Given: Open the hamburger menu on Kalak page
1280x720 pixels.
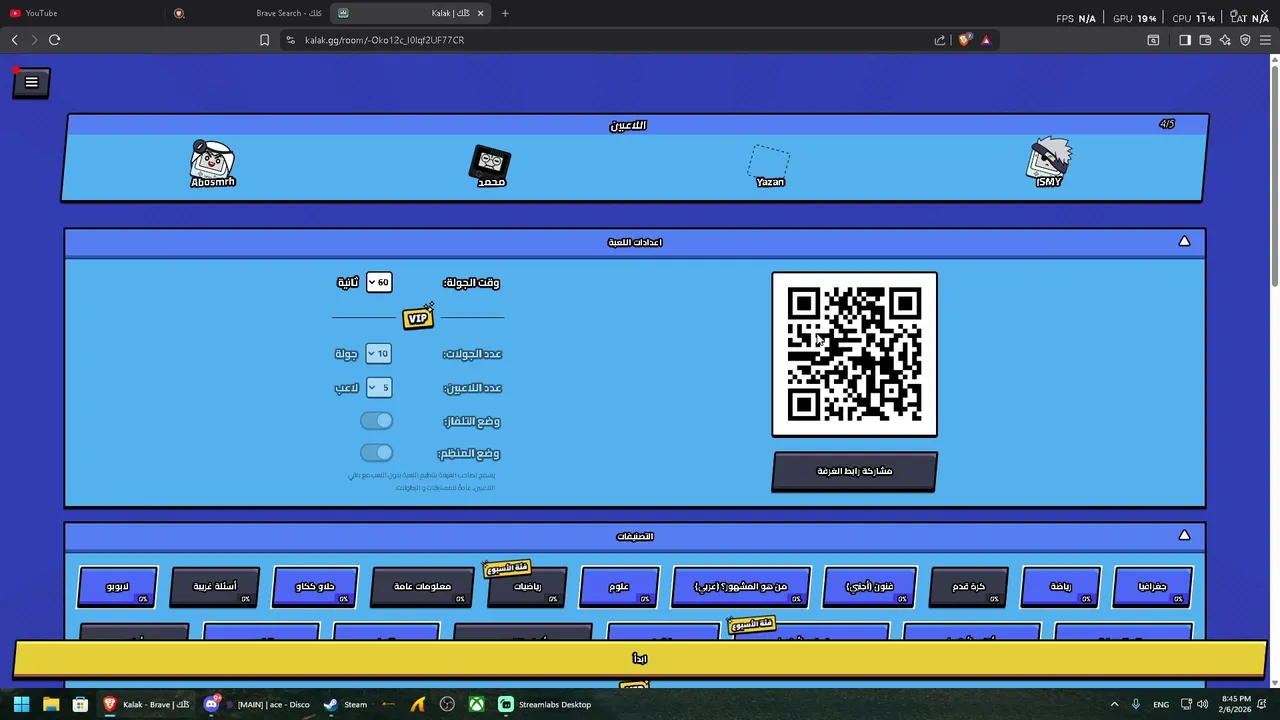Looking at the screenshot, I should pos(31,83).
